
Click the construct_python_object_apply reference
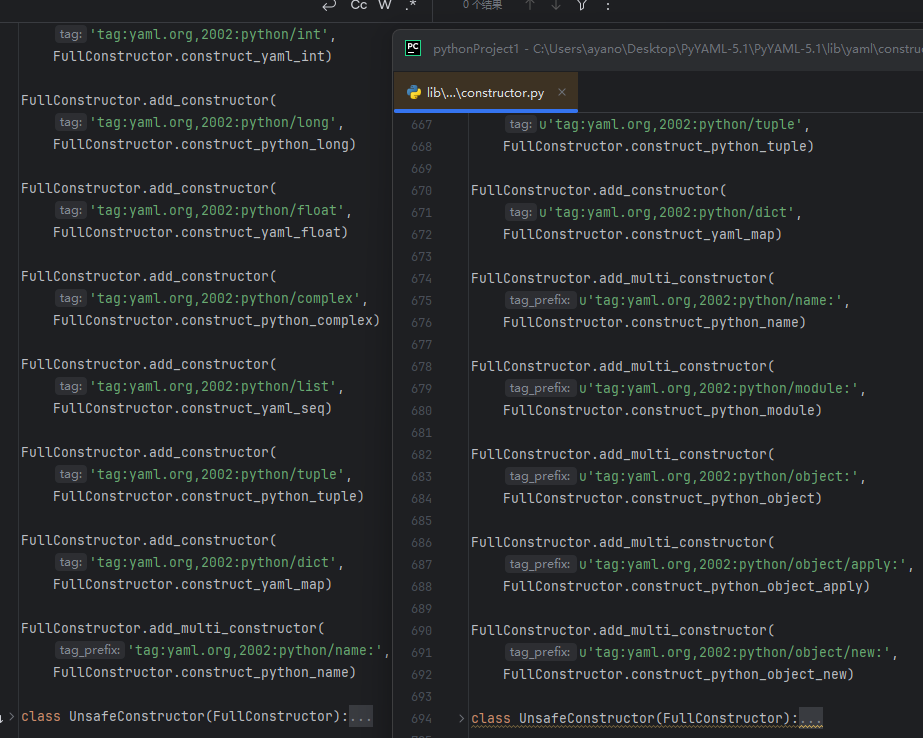click(x=745, y=586)
